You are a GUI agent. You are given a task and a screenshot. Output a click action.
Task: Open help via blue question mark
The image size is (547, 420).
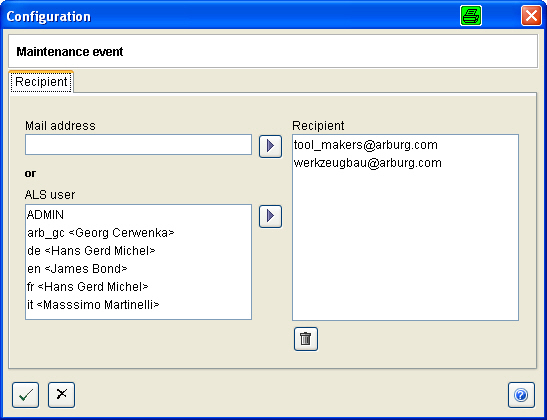click(x=521, y=395)
